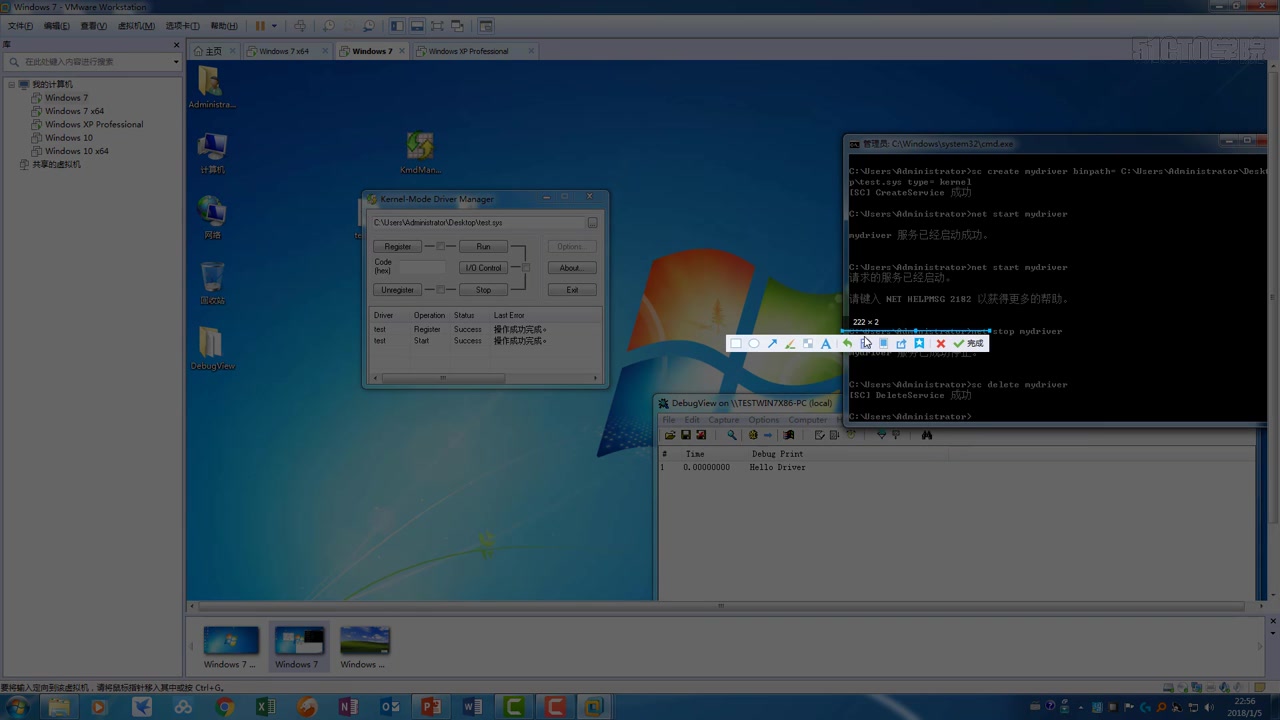Click the save log icon in DebugView toolbar

point(687,434)
